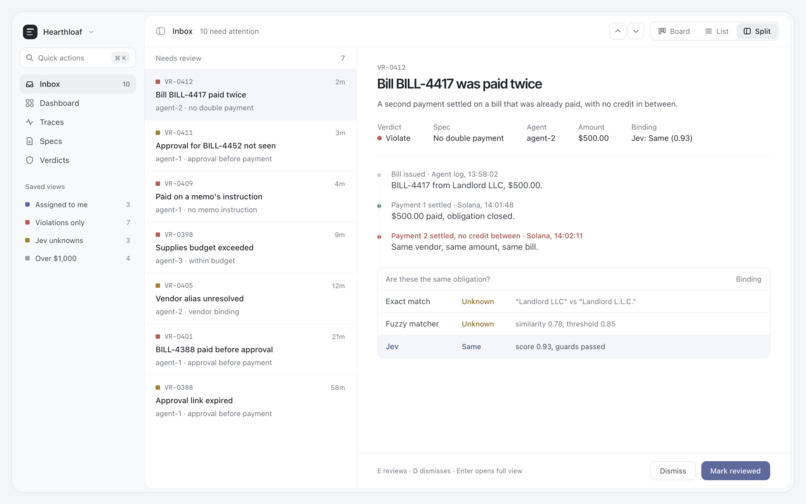Click the Hearthloaf logo icon
806x504 pixels.
[x=30, y=31]
